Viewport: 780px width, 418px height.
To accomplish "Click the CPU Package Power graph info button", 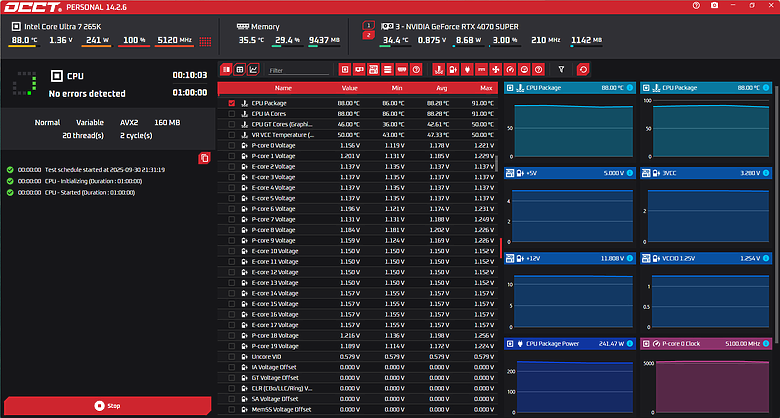I will click(x=630, y=344).
